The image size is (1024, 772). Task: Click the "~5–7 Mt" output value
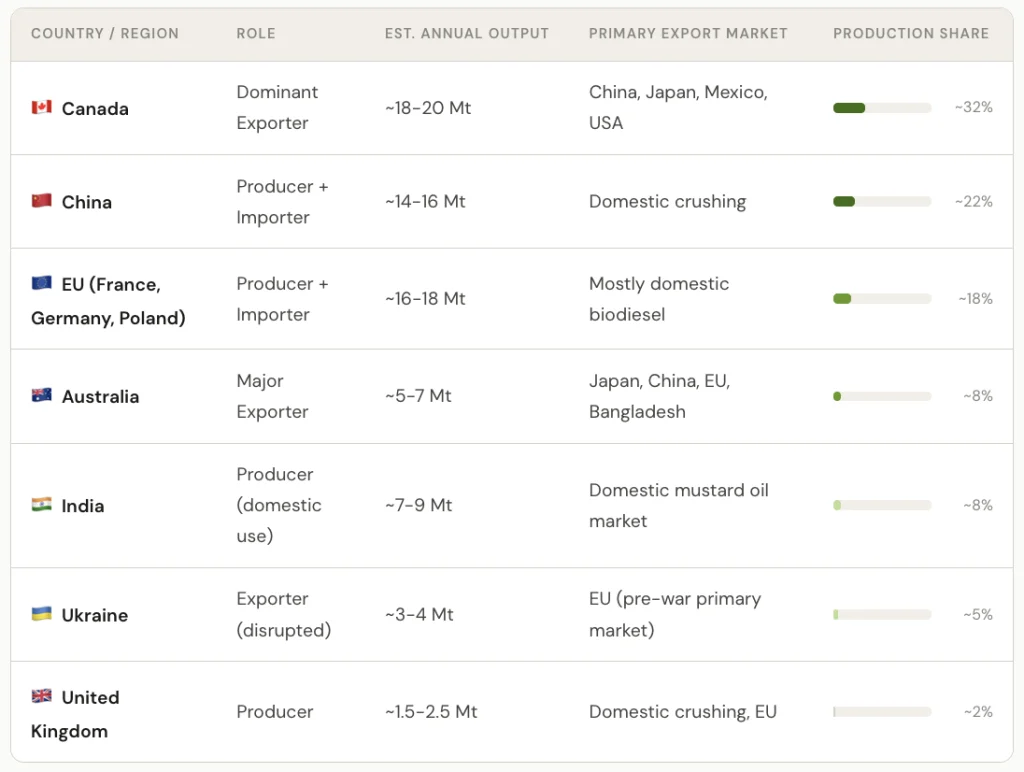pyautogui.click(x=418, y=396)
